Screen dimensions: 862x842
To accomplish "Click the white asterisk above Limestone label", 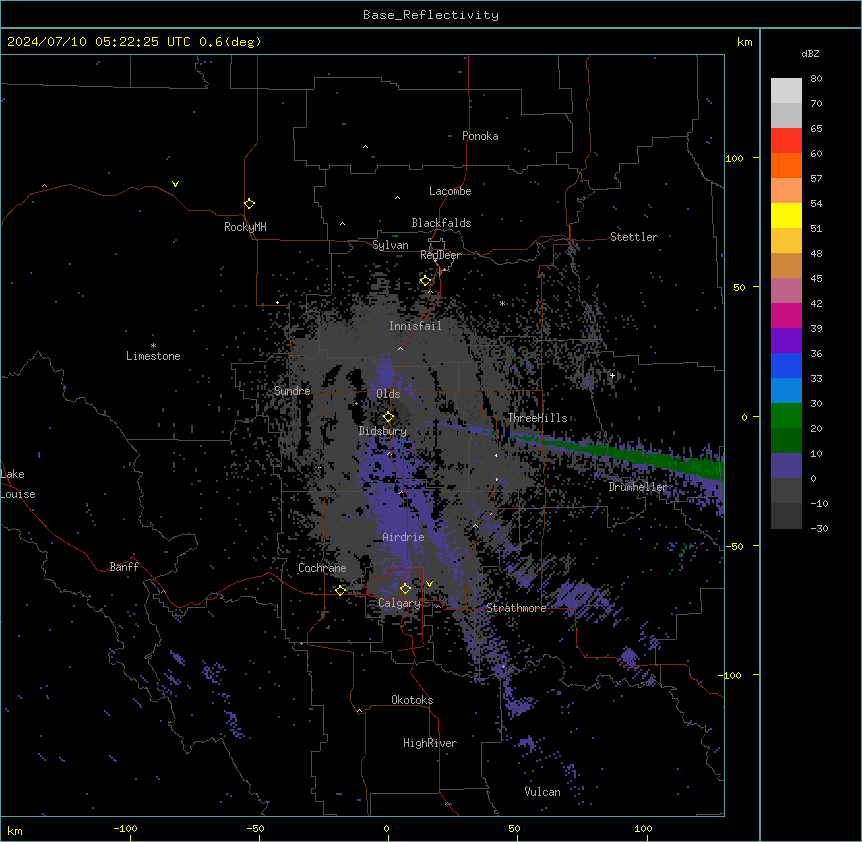I will [153, 346].
